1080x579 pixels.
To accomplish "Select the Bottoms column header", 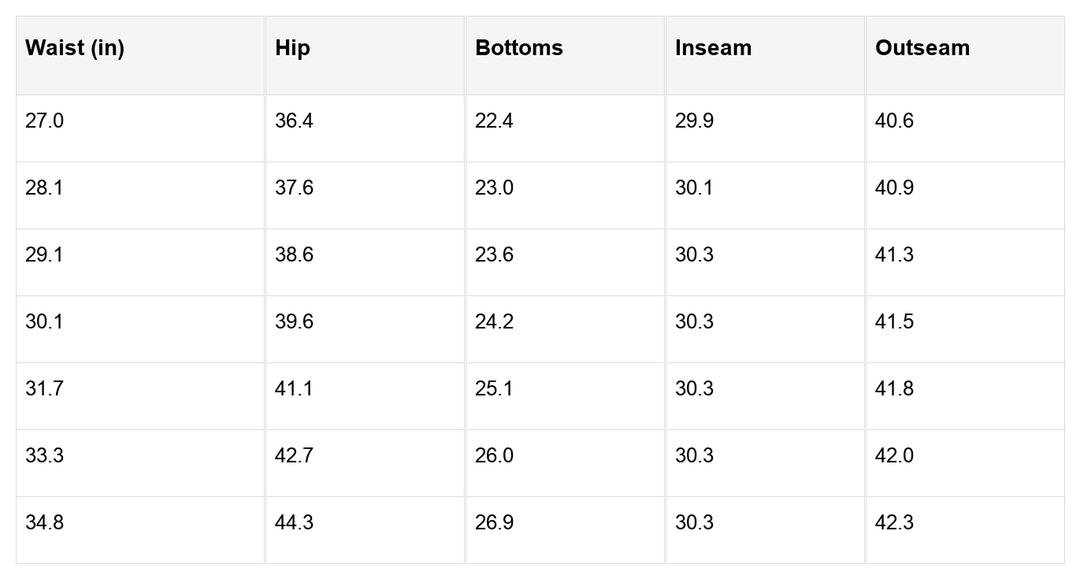I will point(519,48).
